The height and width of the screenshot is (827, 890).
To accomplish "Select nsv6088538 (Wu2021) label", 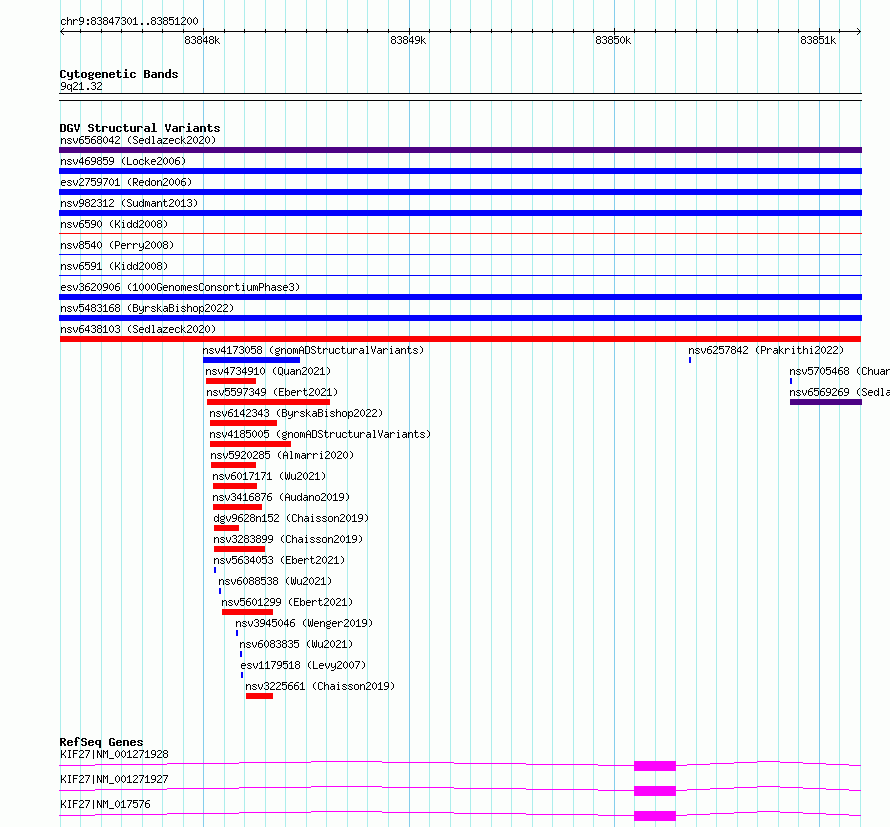I will 275,581.
